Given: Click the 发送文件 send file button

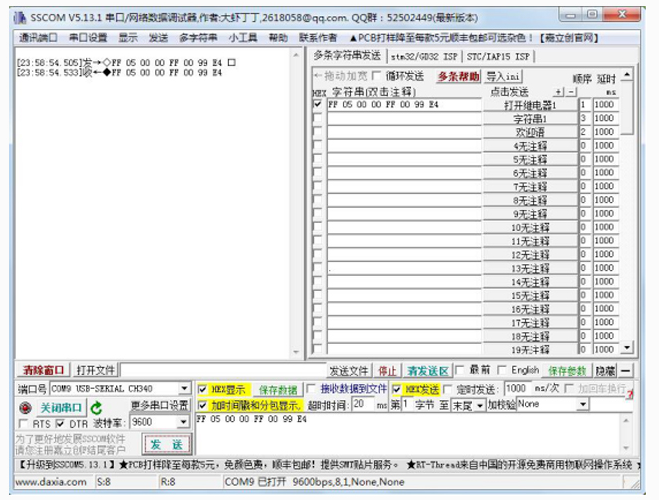Looking at the screenshot, I should coord(349,371).
